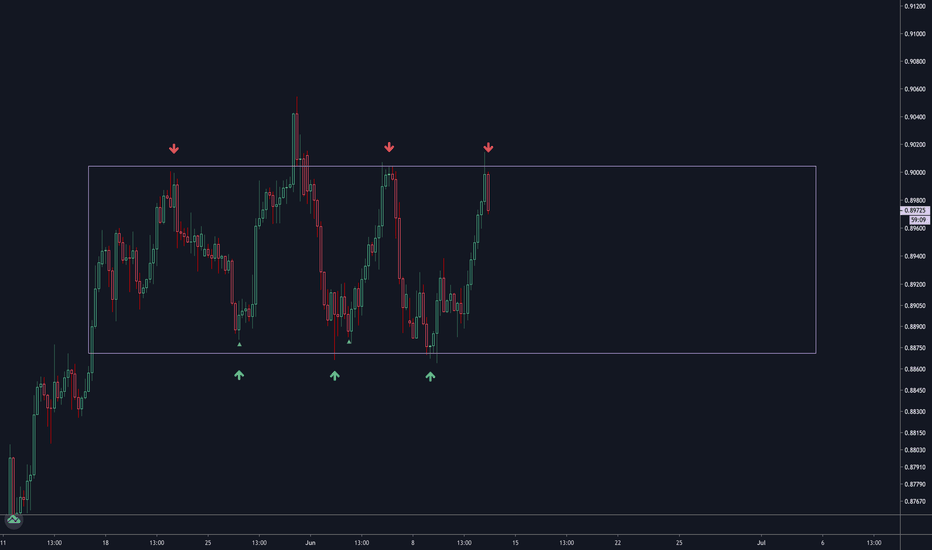This screenshot has height=550, width=932.
Task: Click the 0.89200 price axis label
Action: coord(915,284)
